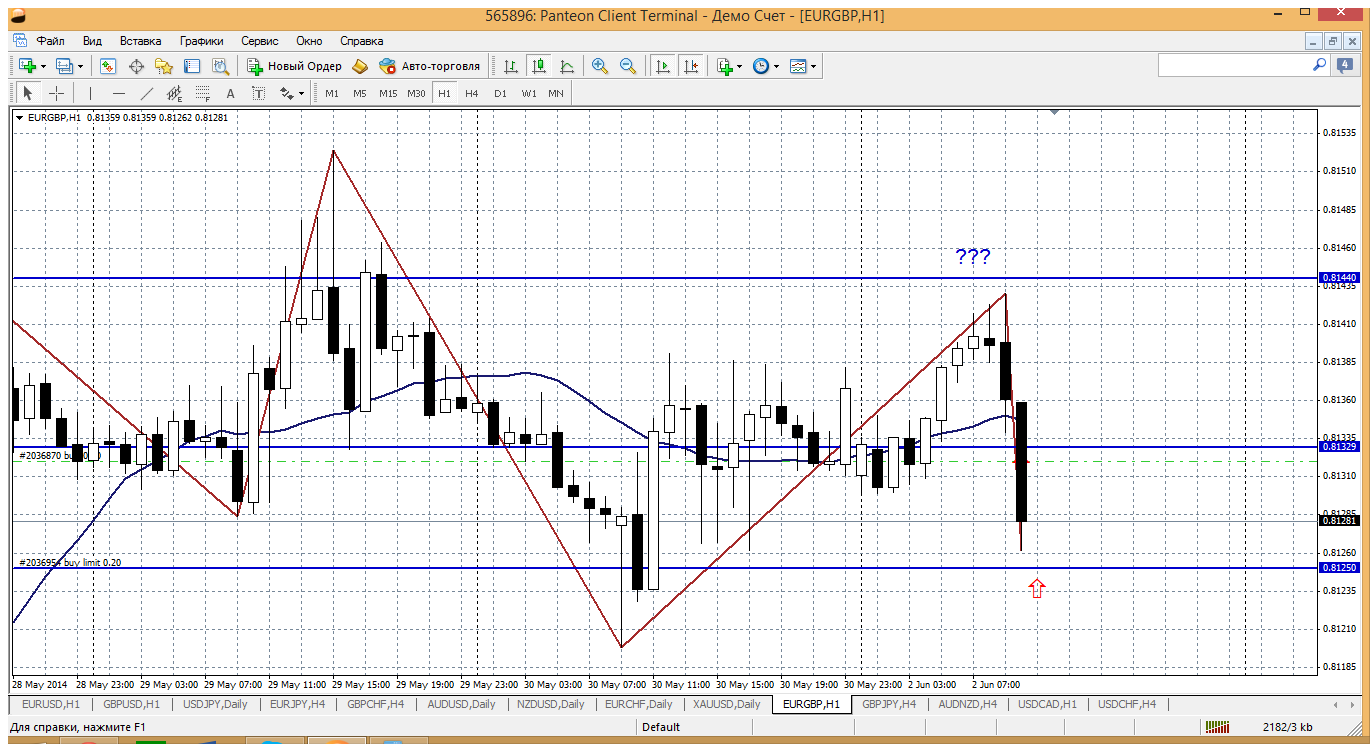Click the Default profile status bar entry
The width and height of the screenshot is (1370, 744).
tap(661, 727)
